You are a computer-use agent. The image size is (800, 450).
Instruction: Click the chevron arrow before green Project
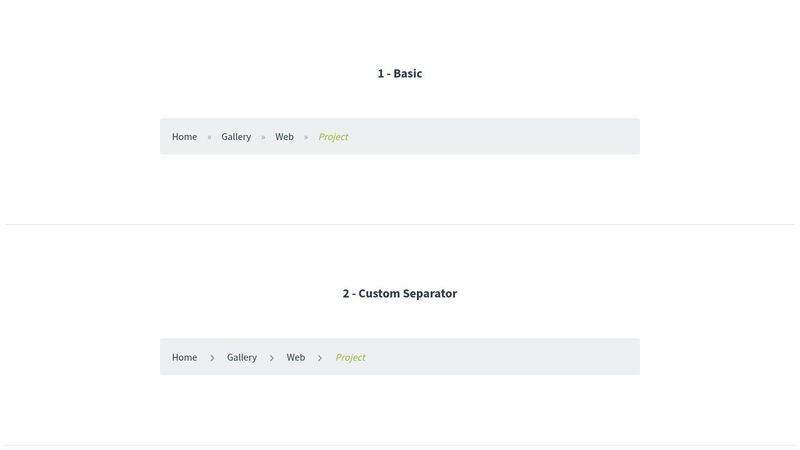(x=320, y=358)
